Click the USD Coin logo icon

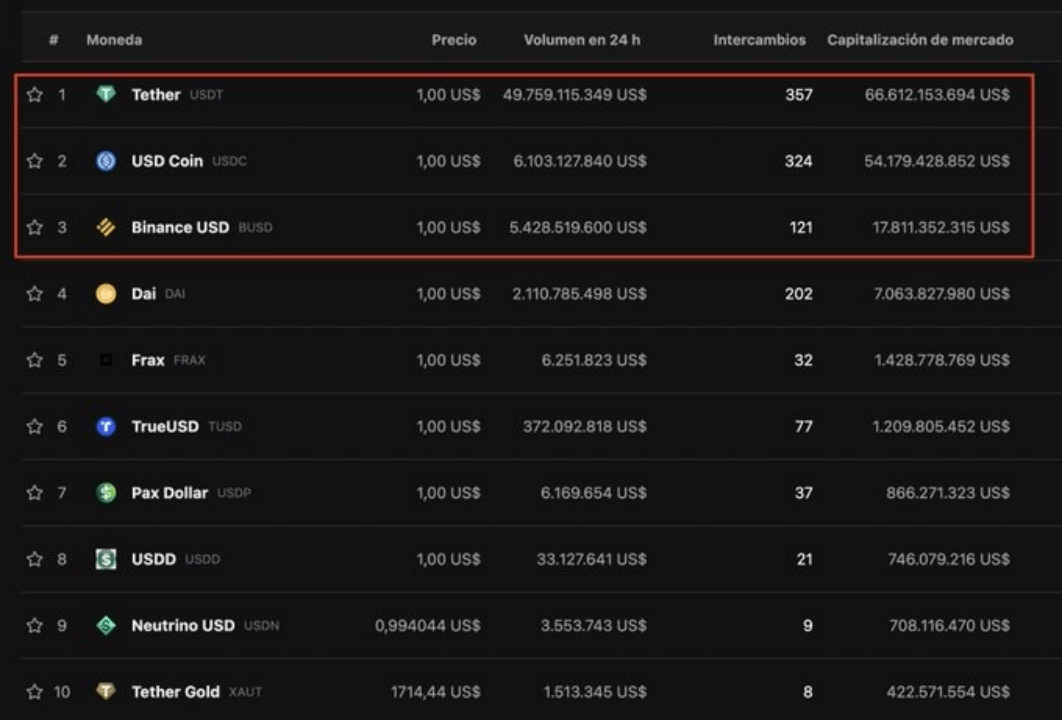click(108, 161)
